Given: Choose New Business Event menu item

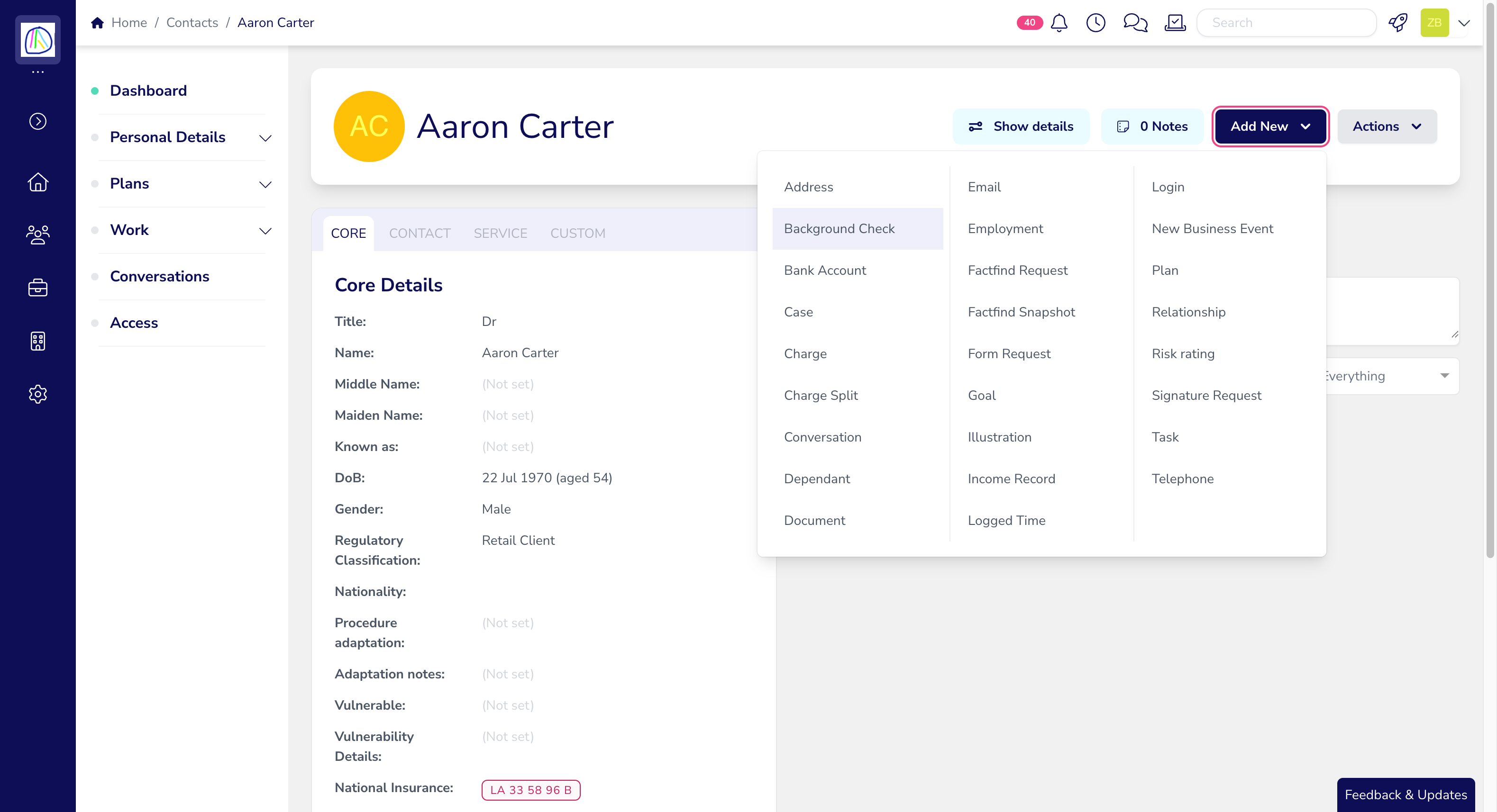Looking at the screenshot, I should point(1225,229).
